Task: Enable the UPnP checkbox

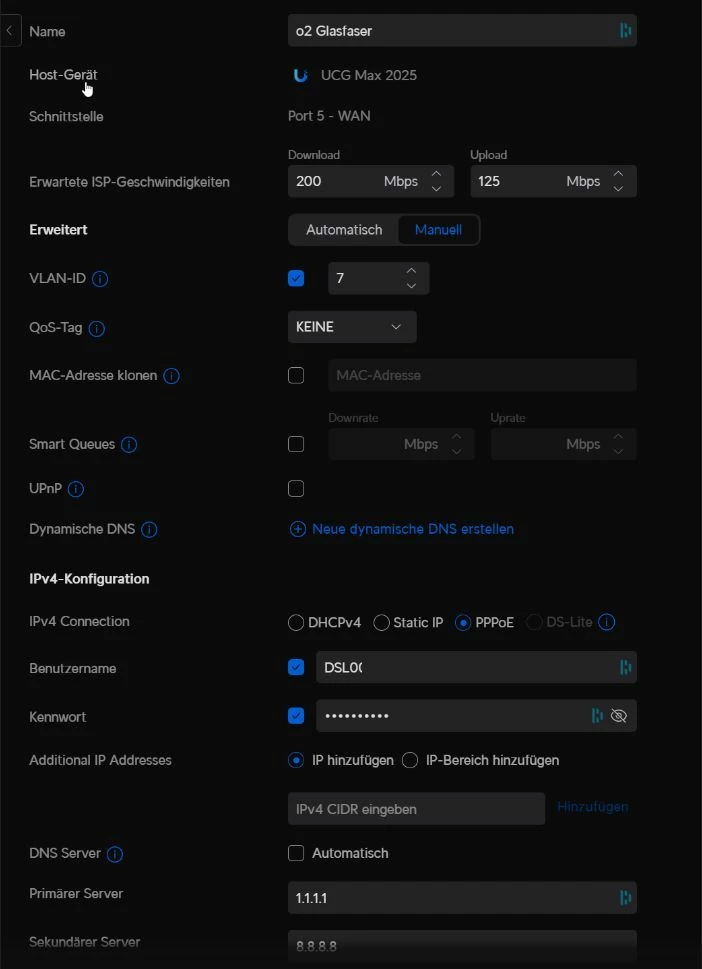Action: click(x=296, y=489)
